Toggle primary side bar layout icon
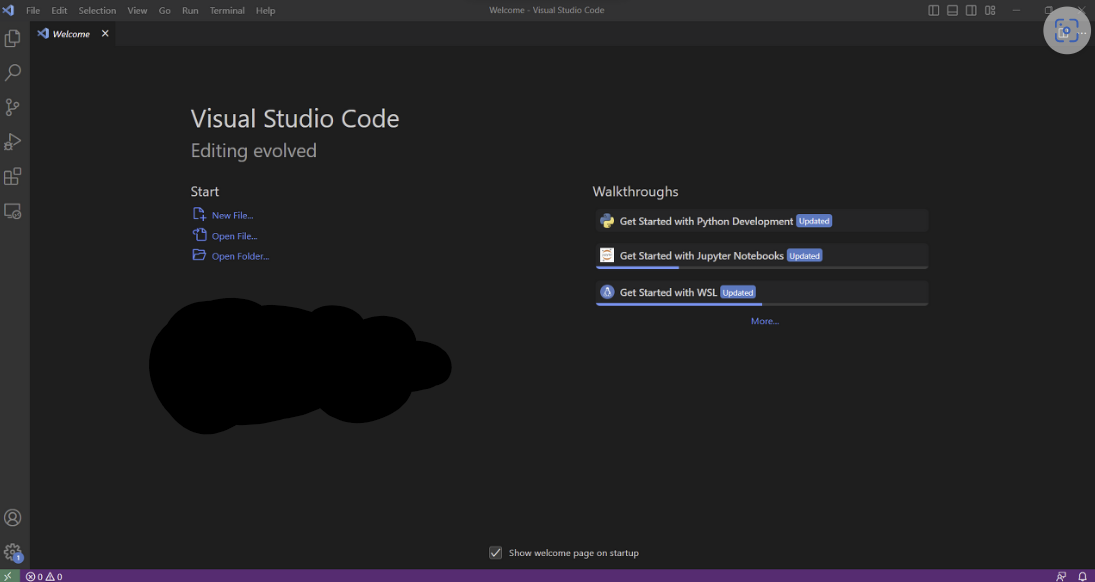 click(x=934, y=10)
